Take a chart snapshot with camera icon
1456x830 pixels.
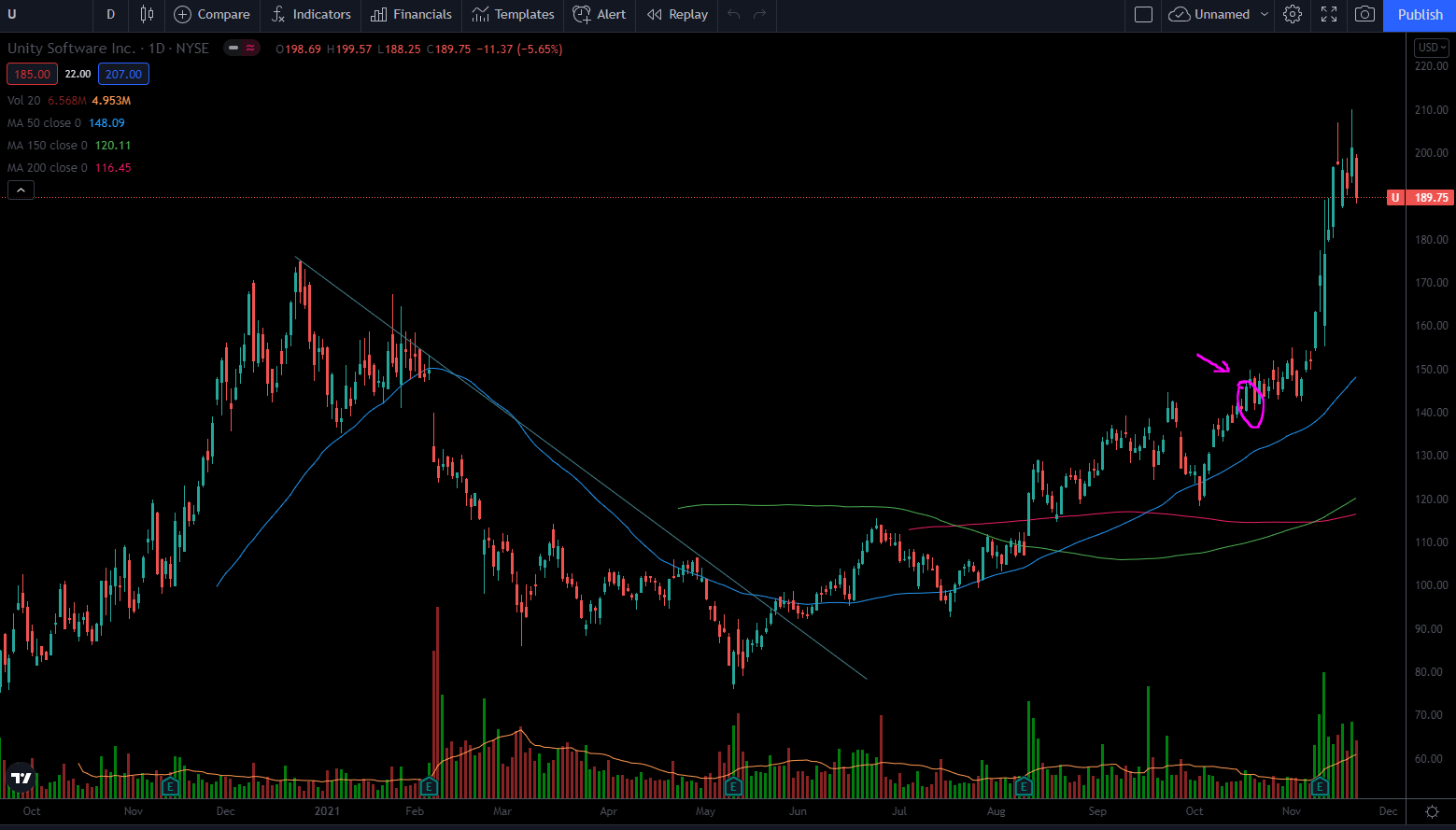point(1364,14)
